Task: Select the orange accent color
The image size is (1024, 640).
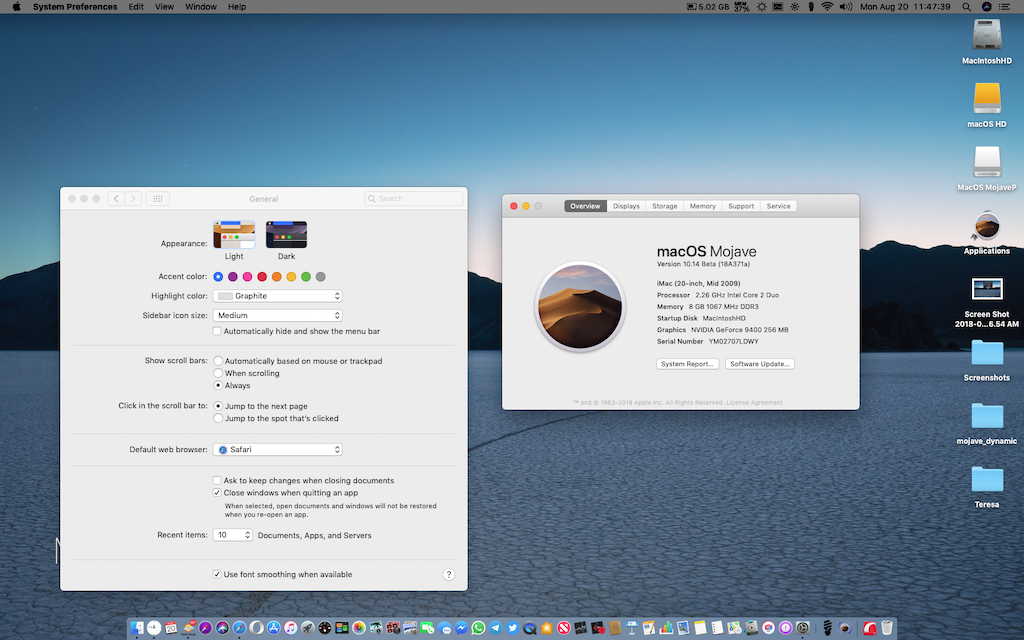Action: pyautogui.click(x=276, y=277)
